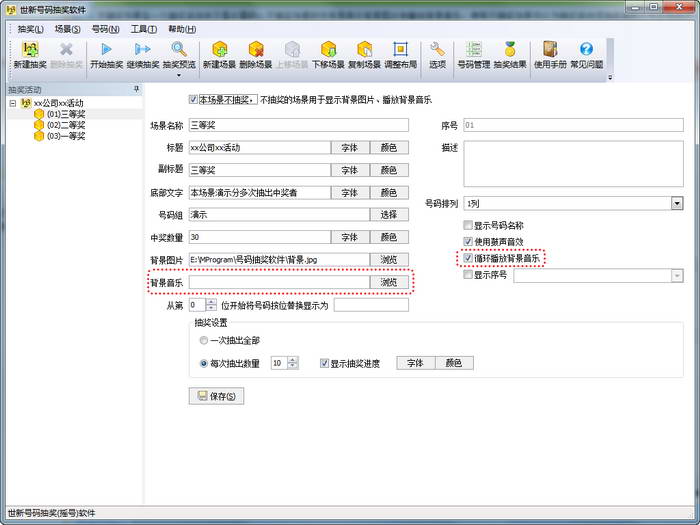
Task: Open 抽奖预览 preview icon
Action: [179, 54]
